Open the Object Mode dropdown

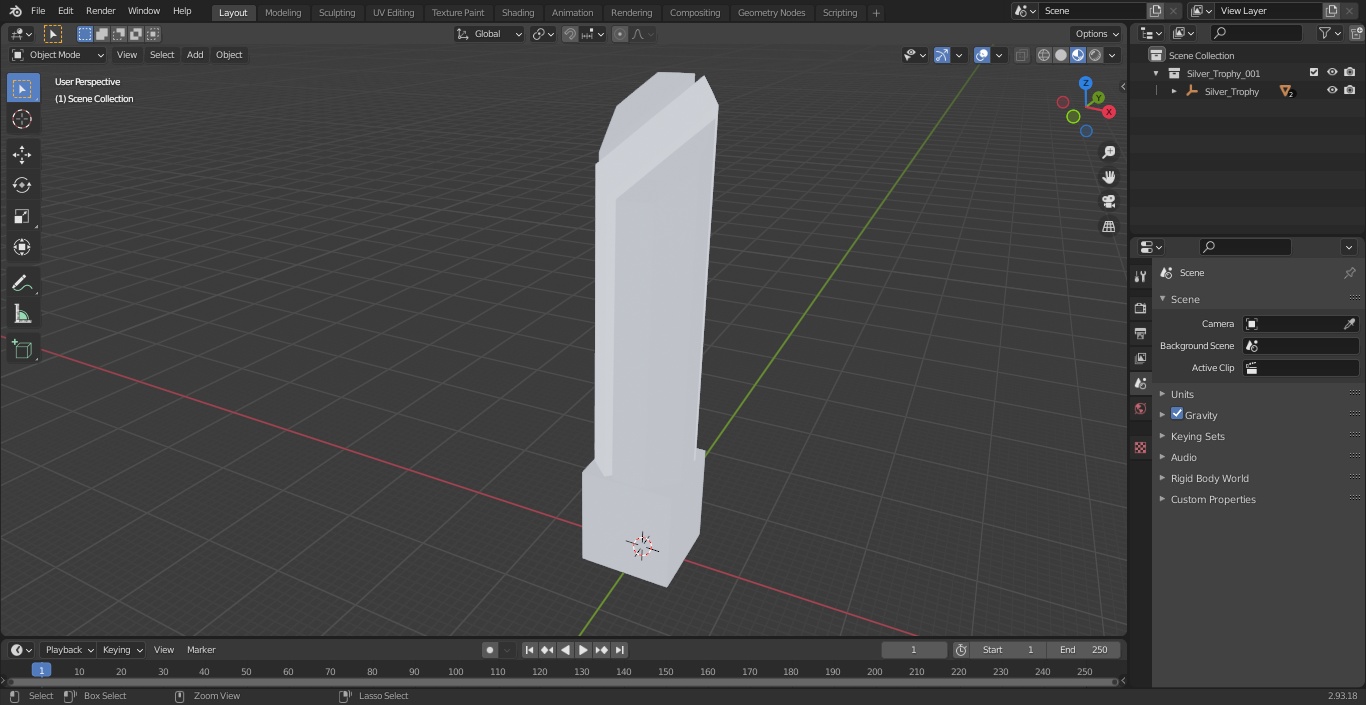click(58, 55)
